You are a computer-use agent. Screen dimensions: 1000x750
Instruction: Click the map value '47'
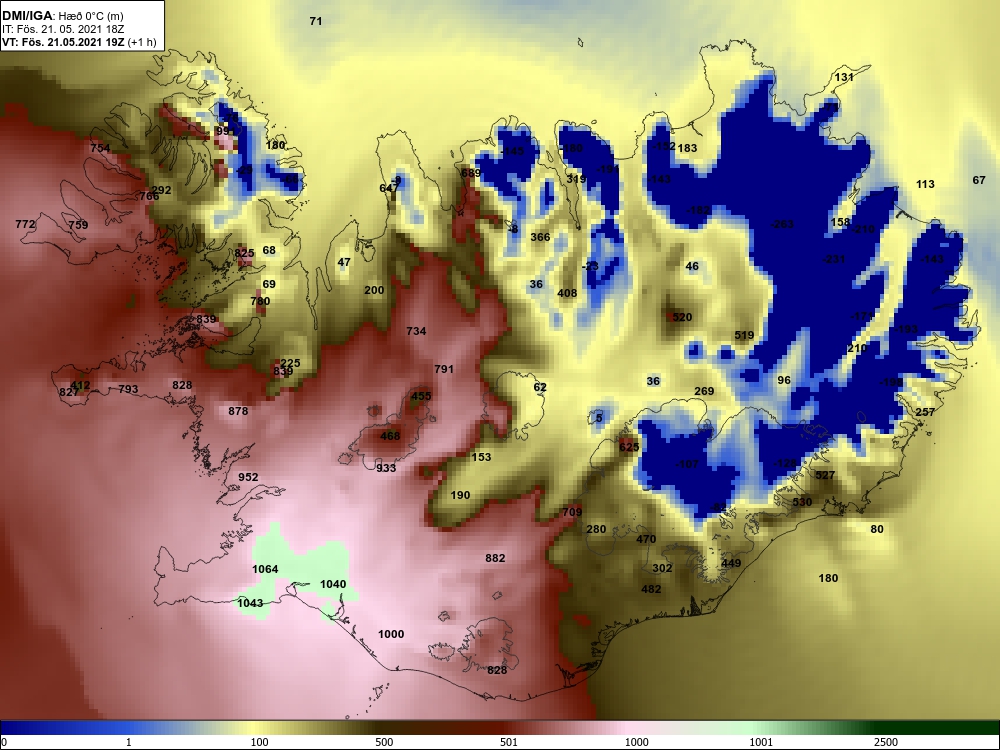[344, 262]
